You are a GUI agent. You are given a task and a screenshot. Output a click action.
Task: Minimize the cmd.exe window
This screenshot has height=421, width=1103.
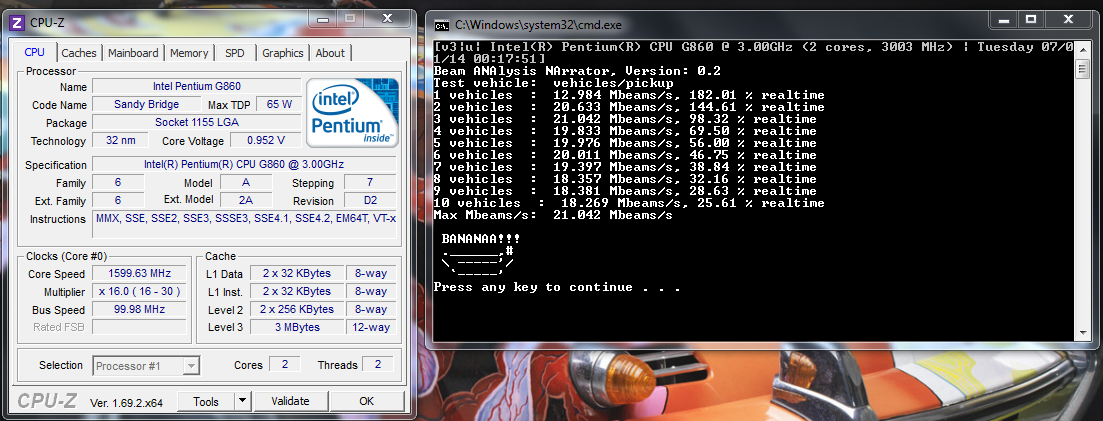pyautogui.click(x=1004, y=20)
